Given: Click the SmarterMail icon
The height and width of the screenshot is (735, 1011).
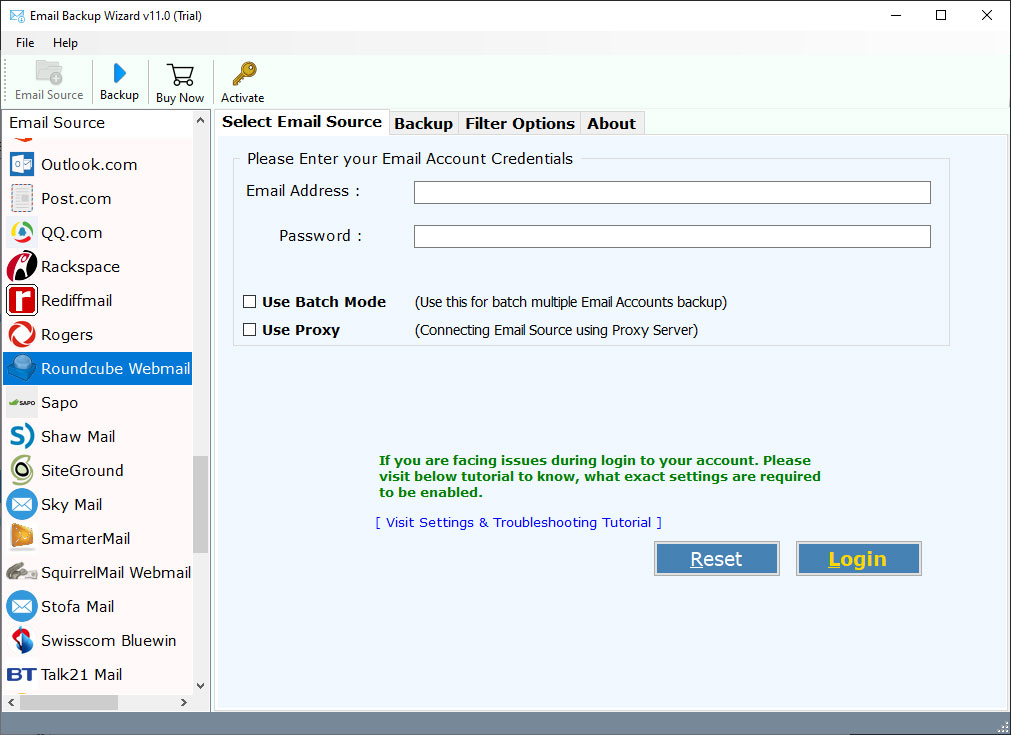Looking at the screenshot, I should (22, 538).
